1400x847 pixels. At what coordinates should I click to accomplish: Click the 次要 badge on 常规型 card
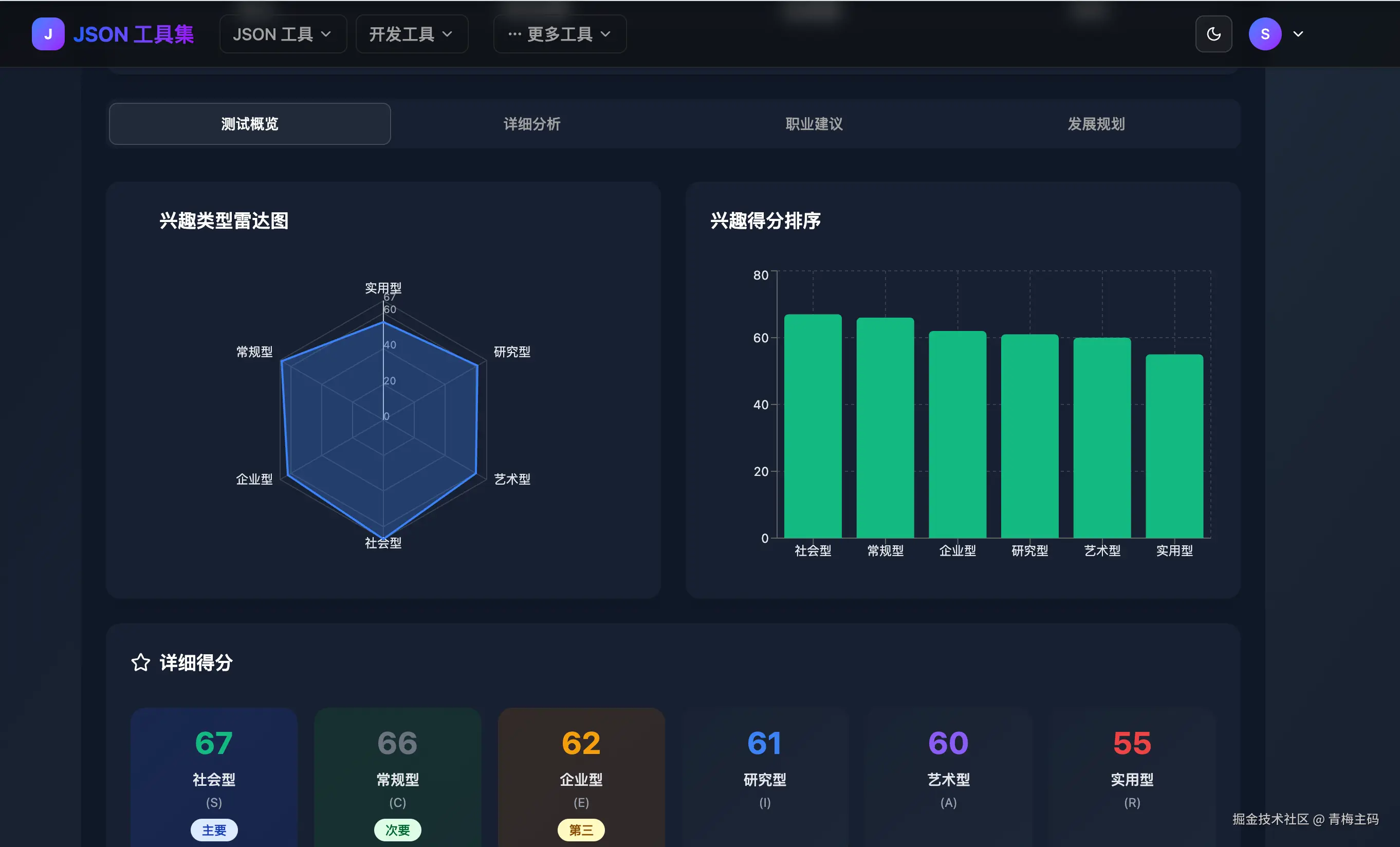pyautogui.click(x=397, y=830)
